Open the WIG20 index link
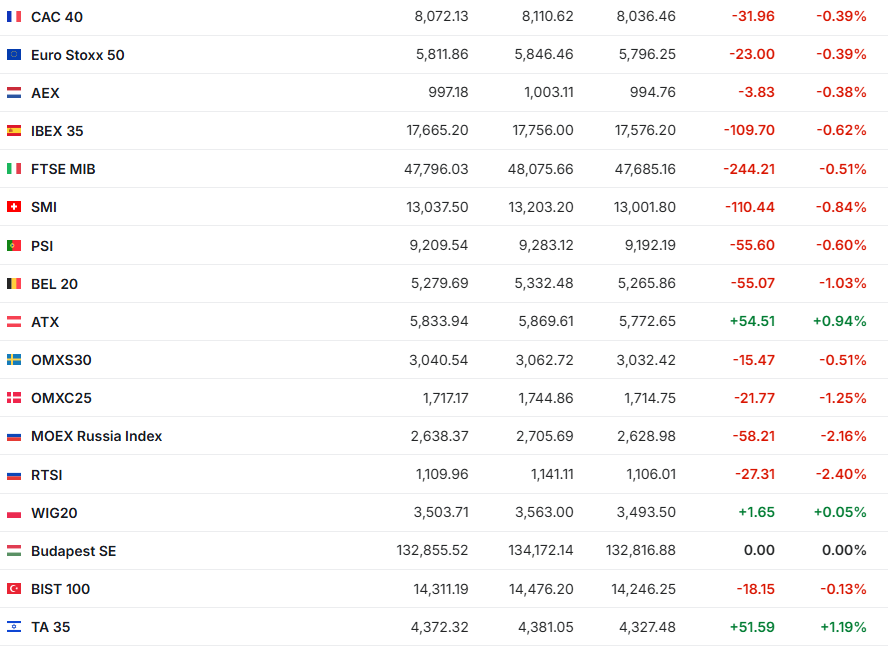 tap(54, 513)
